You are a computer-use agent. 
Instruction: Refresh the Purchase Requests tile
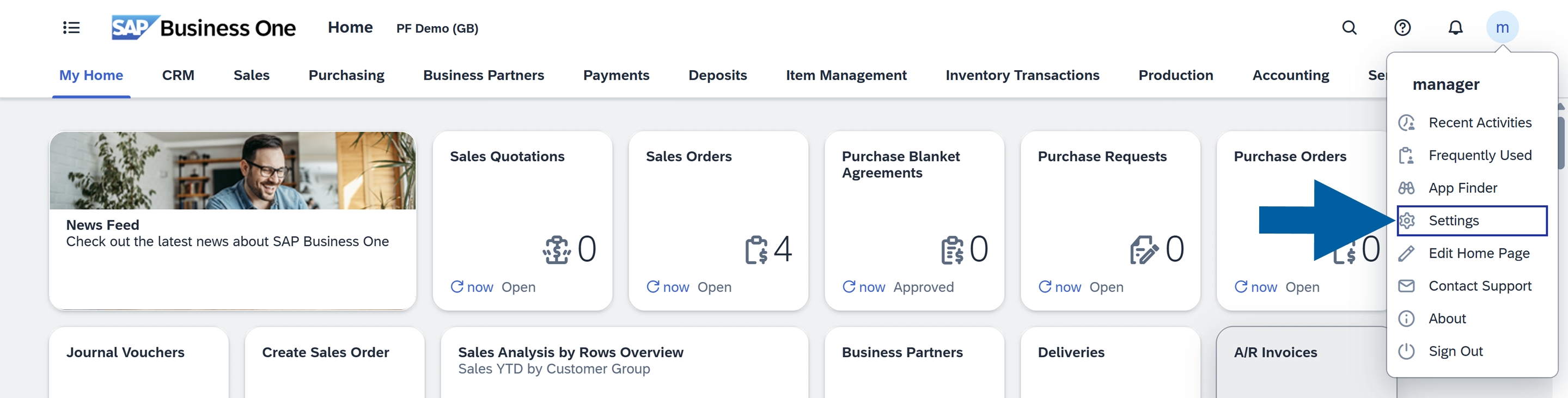click(x=1046, y=286)
